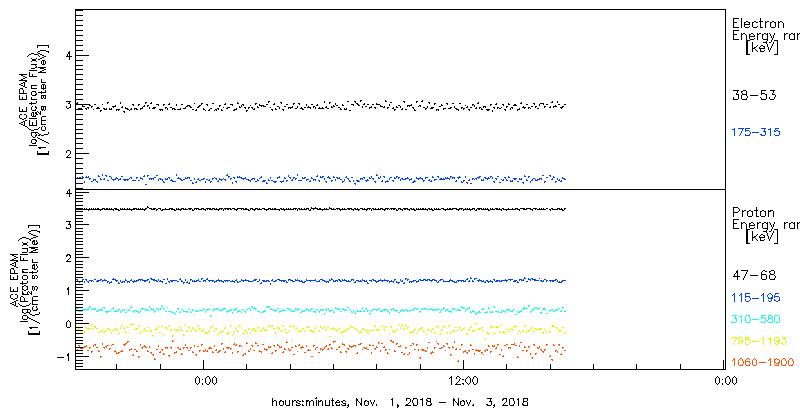The width and height of the screenshot is (800, 410).
Task: Click the blue 115-195 proton energy label
Action: point(756,297)
